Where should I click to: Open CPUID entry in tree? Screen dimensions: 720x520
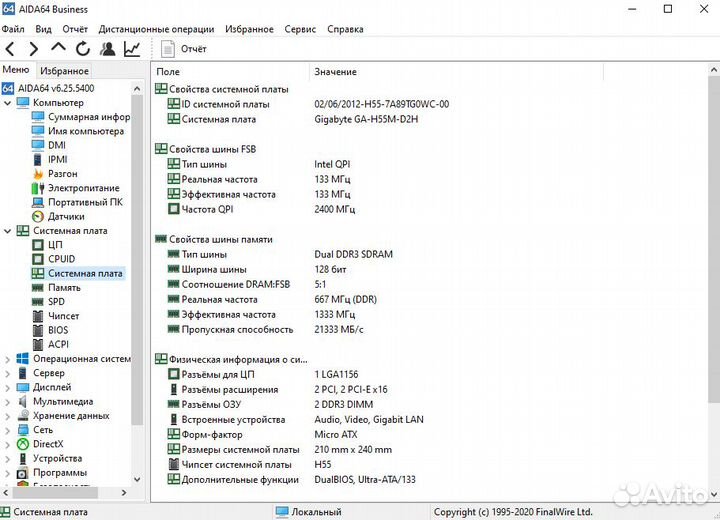[x=53, y=259]
